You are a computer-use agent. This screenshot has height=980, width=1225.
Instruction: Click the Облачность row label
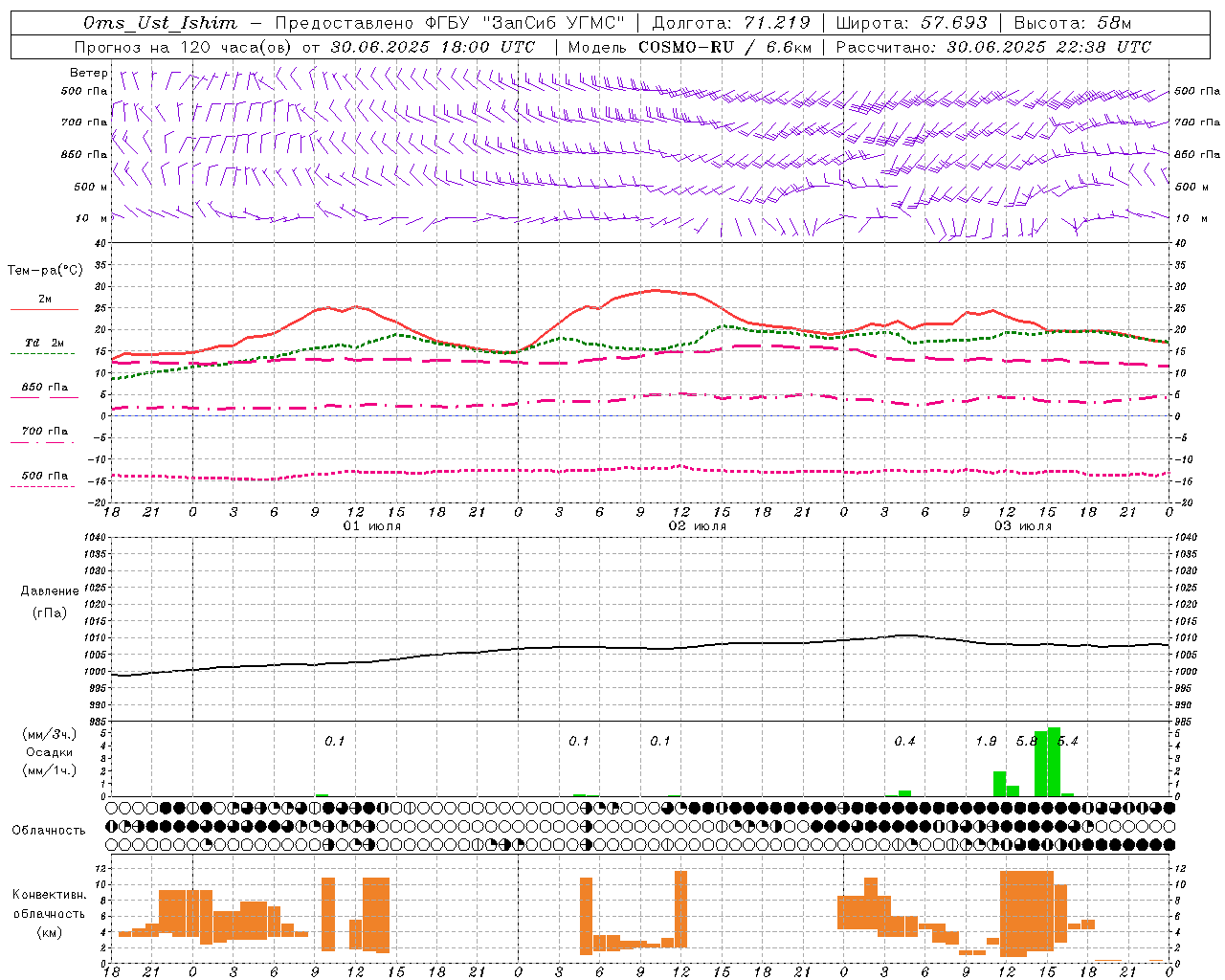coord(49,830)
